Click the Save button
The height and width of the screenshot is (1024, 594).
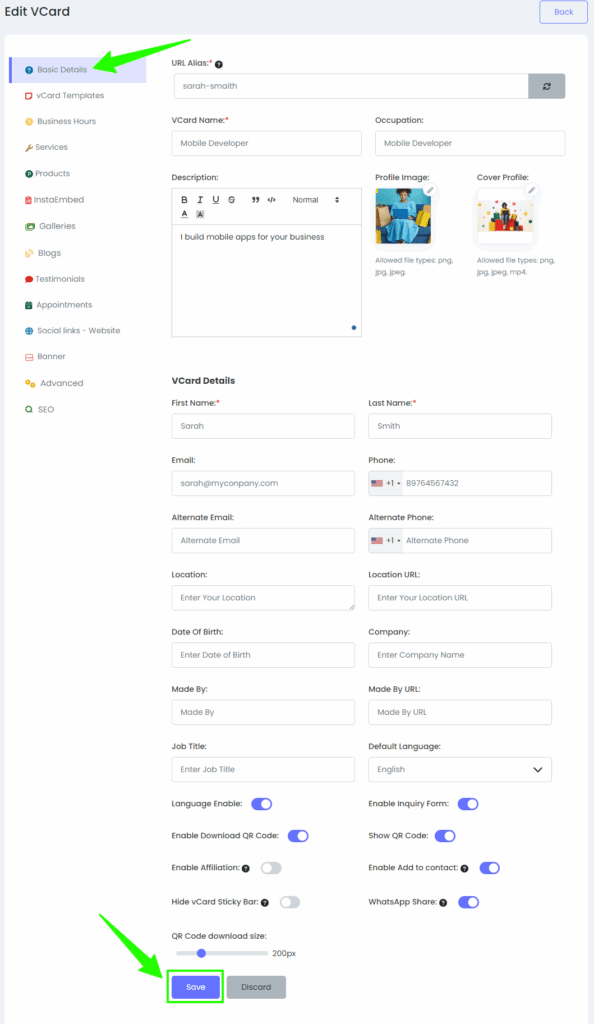196,987
